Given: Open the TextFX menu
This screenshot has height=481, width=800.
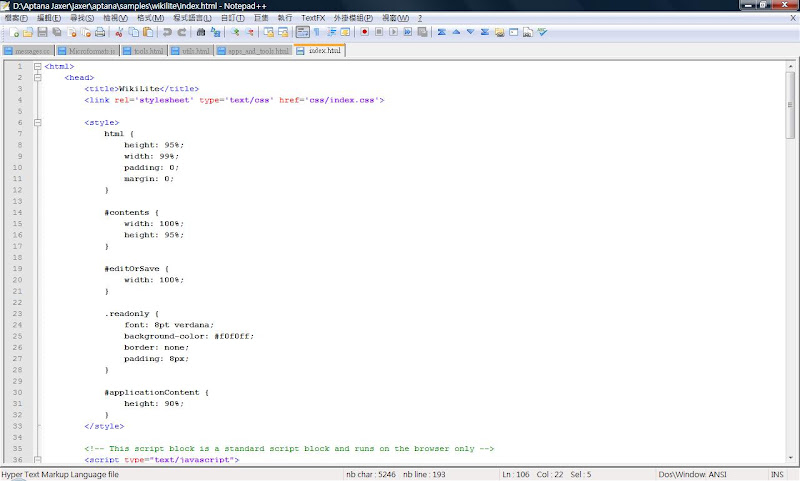Looking at the screenshot, I should click(312, 18).
